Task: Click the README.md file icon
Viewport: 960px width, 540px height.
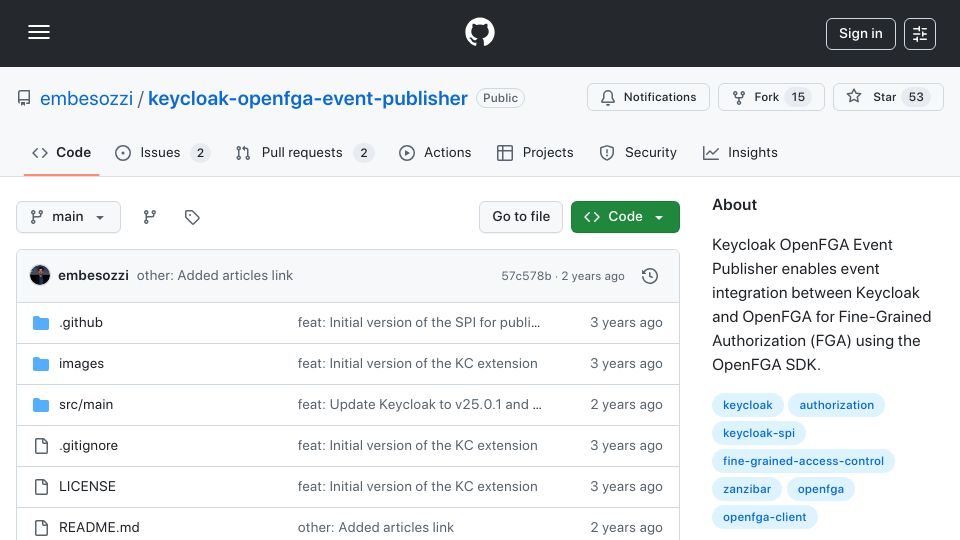Action: click(x=41, y=527)
